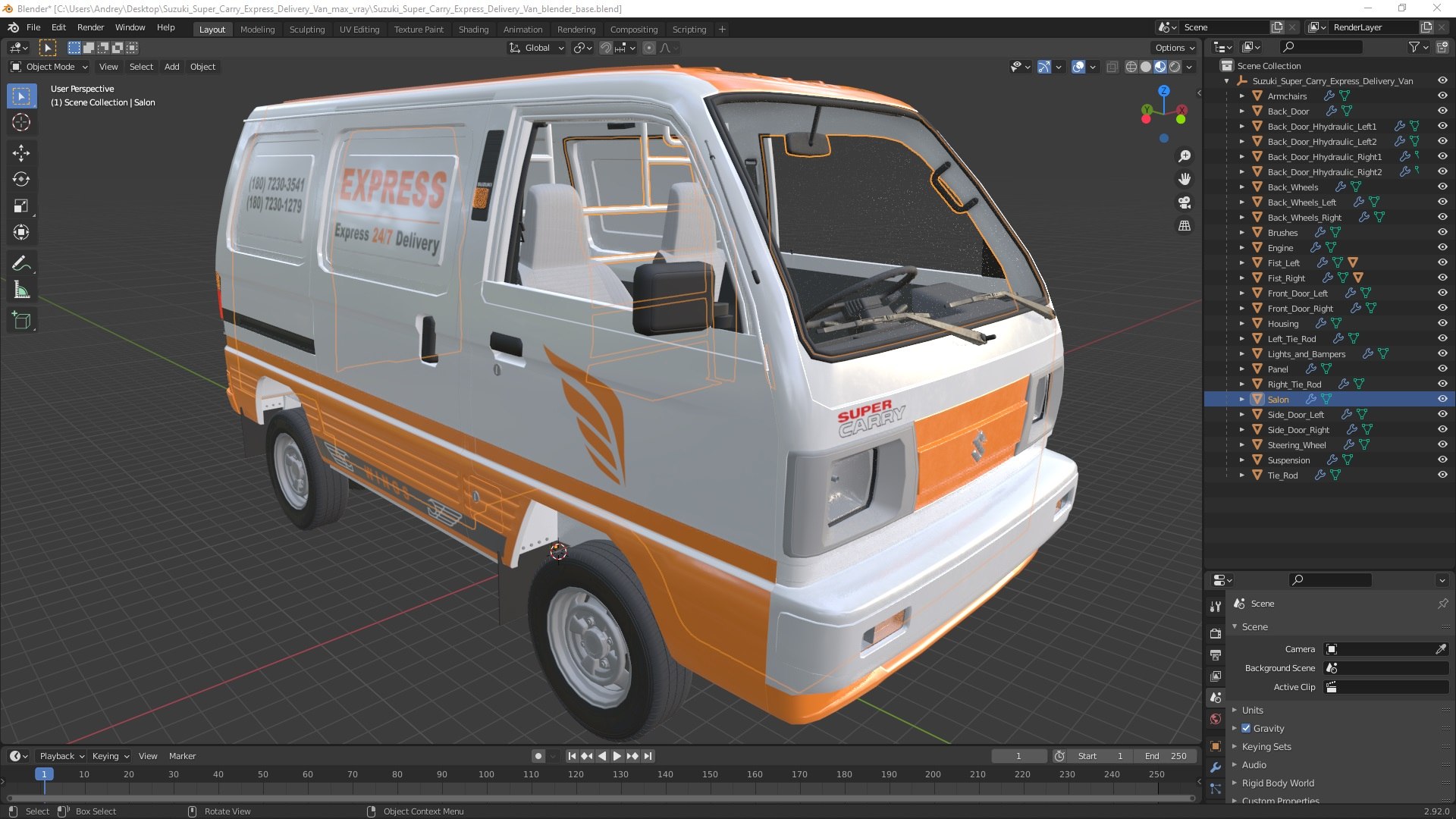This screenshot has height=819, width=1456.
Task: Hide the Engine collection with eye icon
Action: point(1442,247)
